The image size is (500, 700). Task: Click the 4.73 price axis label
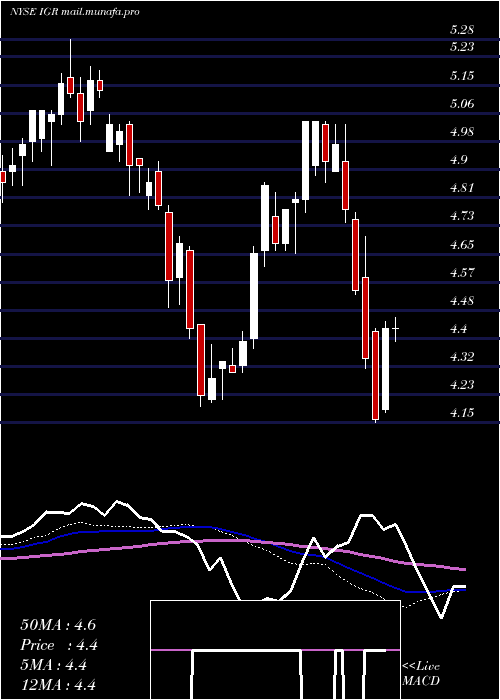point(462,216)
